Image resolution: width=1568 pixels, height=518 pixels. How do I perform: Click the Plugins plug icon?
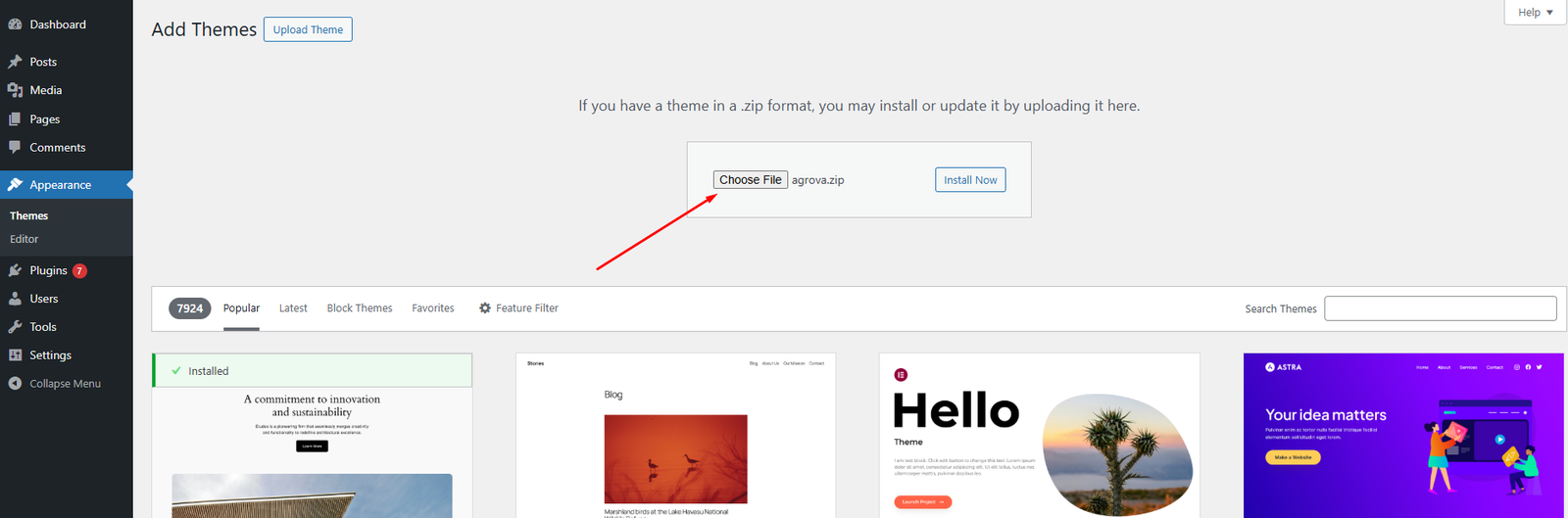pyautogui.click(x=15, y=270)
